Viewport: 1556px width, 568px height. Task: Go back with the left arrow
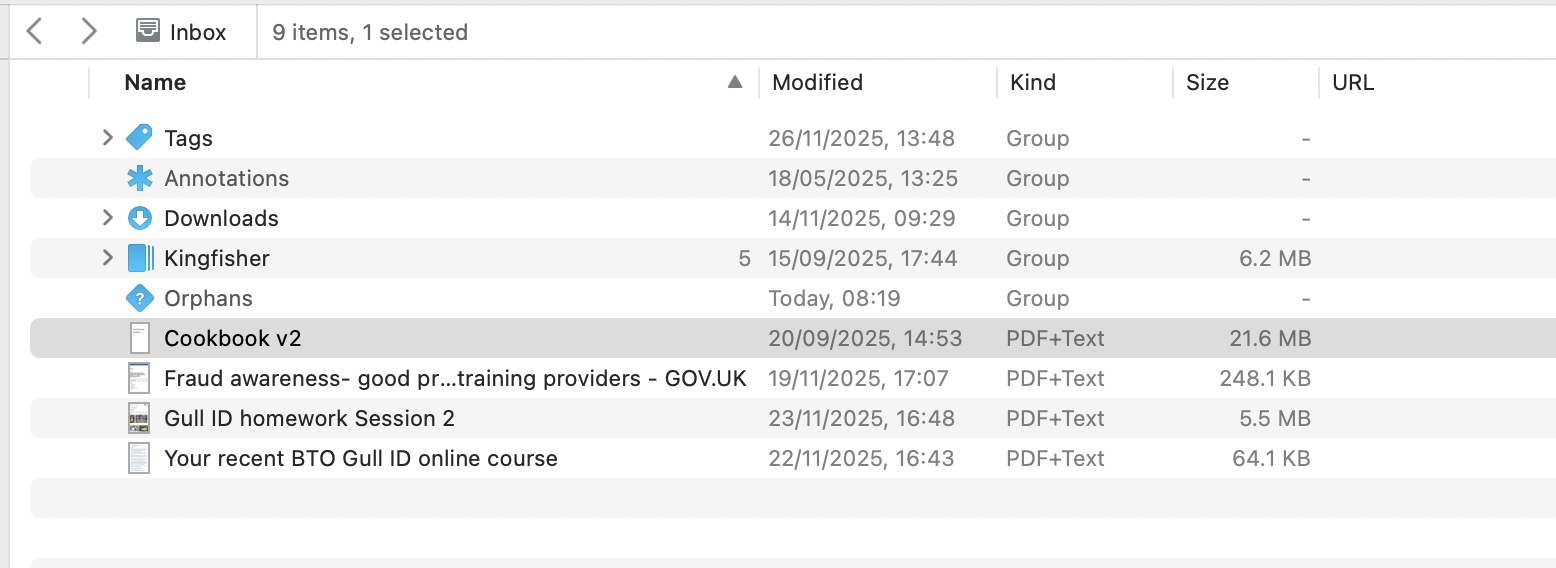coord(35,32)
